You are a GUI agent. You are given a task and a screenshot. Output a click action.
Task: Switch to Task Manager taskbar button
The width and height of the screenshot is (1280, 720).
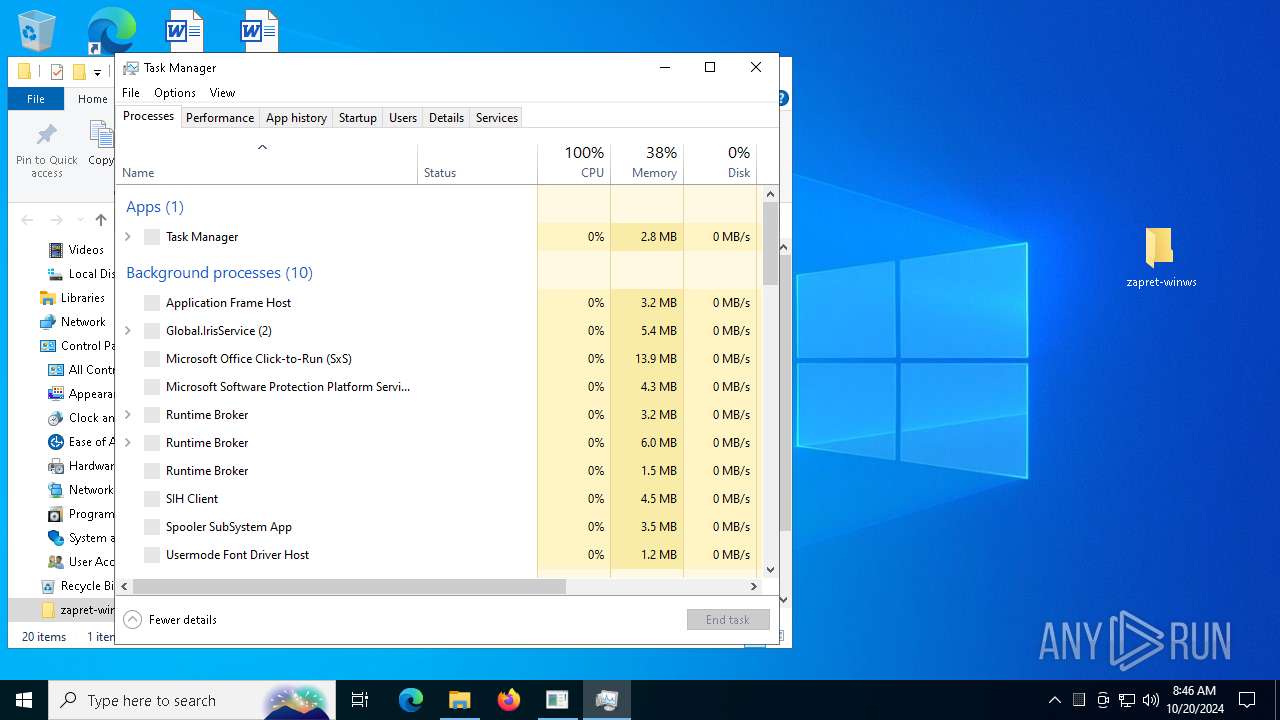pos(607,700)
